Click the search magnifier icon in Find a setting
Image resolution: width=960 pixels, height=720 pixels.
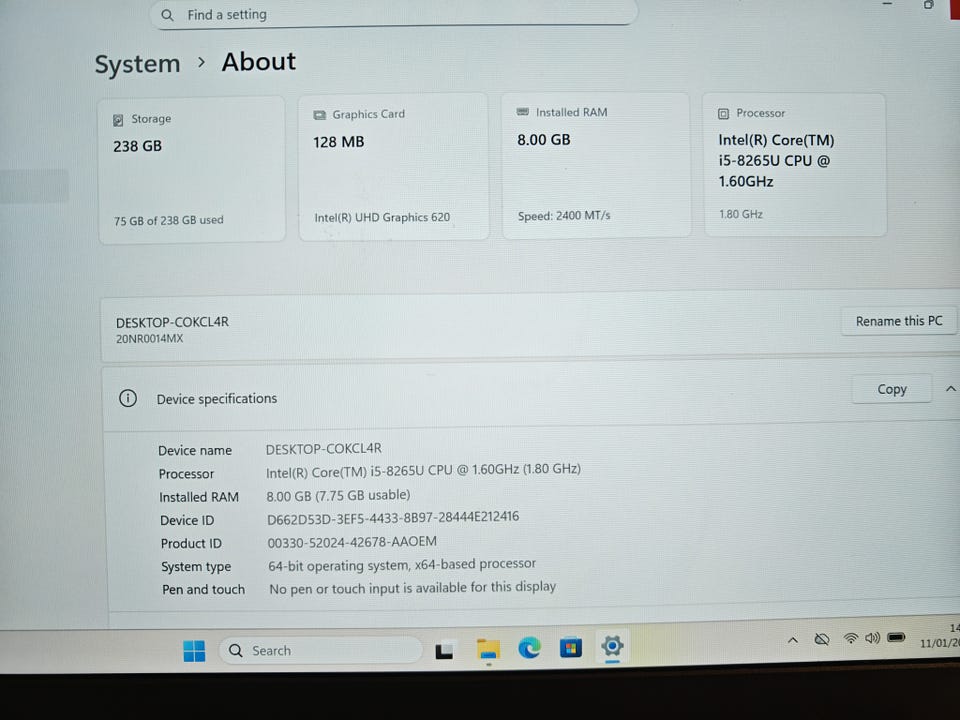[x=167, y=15]
